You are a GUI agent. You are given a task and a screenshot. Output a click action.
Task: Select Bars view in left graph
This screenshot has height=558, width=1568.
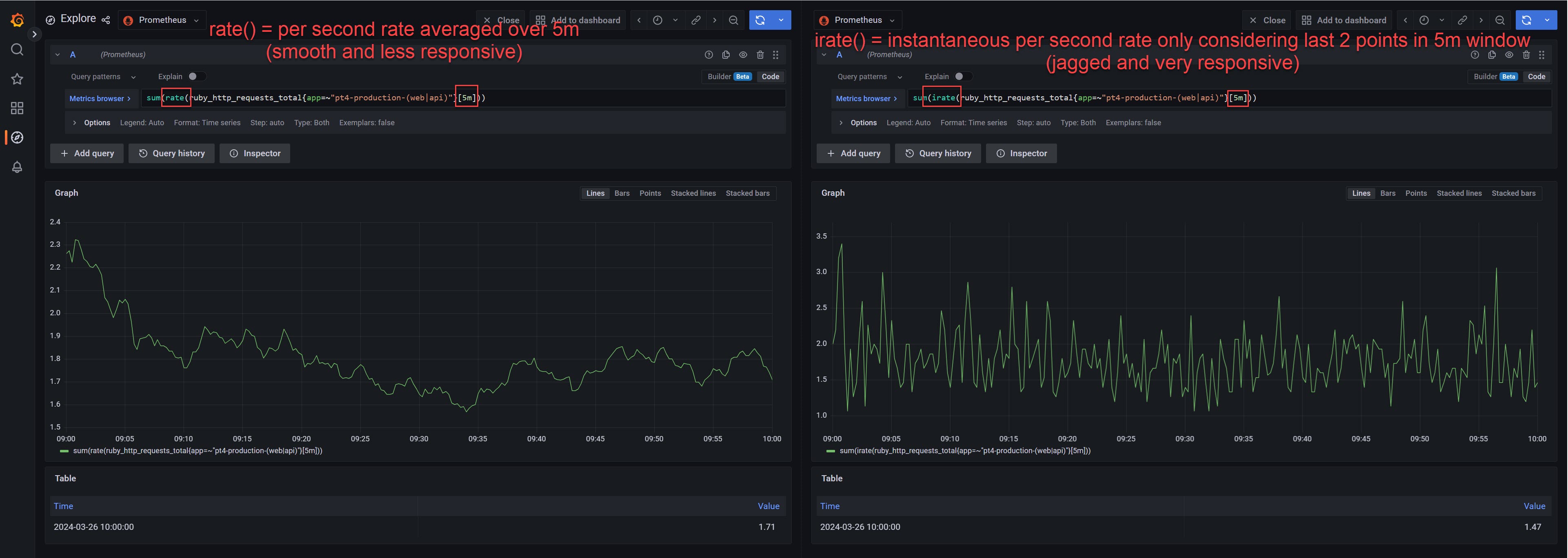tap(622, 193)
